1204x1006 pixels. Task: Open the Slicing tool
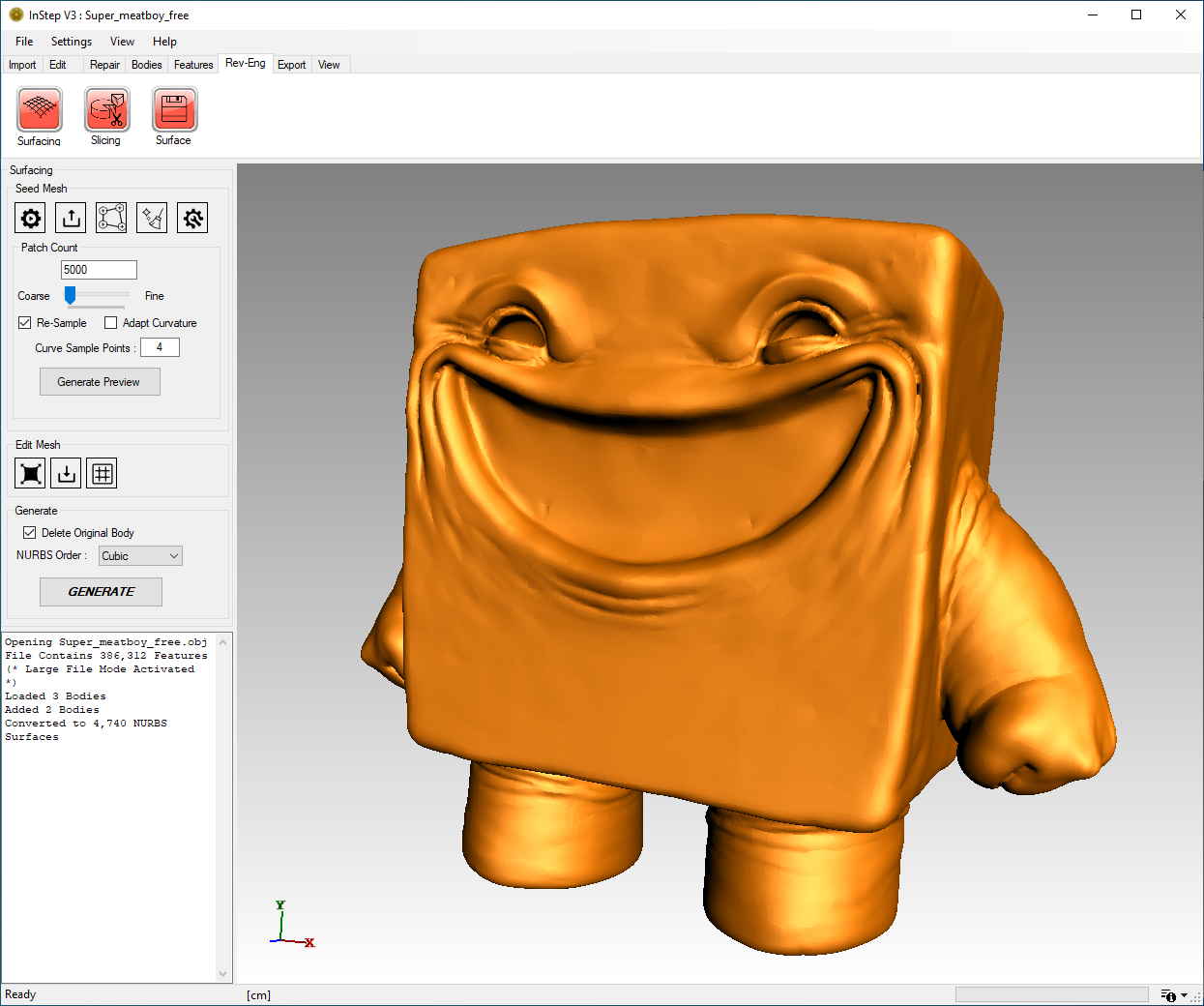[x=107, y=109]
